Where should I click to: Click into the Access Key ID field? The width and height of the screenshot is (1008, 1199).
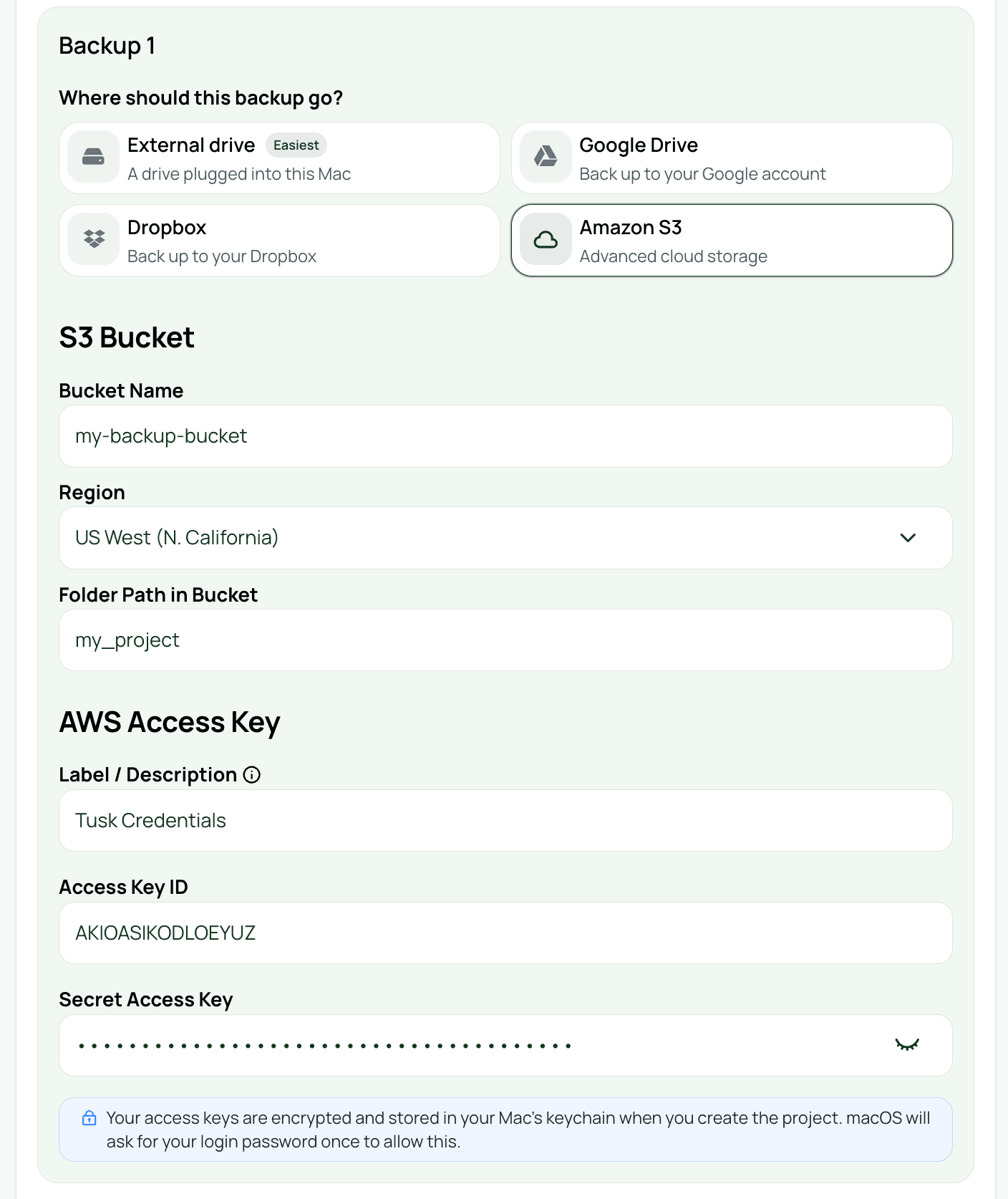pyautogui.click(x=505, y=933)
